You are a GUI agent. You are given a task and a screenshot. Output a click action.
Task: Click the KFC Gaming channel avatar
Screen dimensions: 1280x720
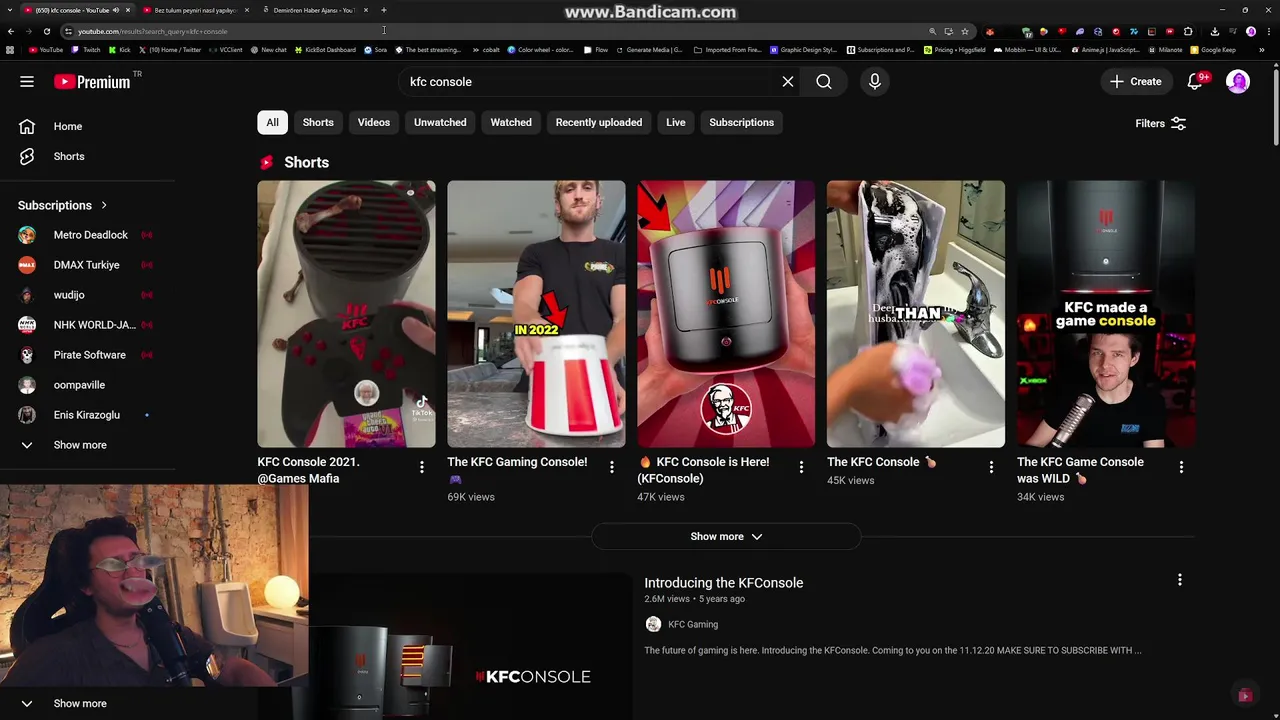click(x=653, y=624)
